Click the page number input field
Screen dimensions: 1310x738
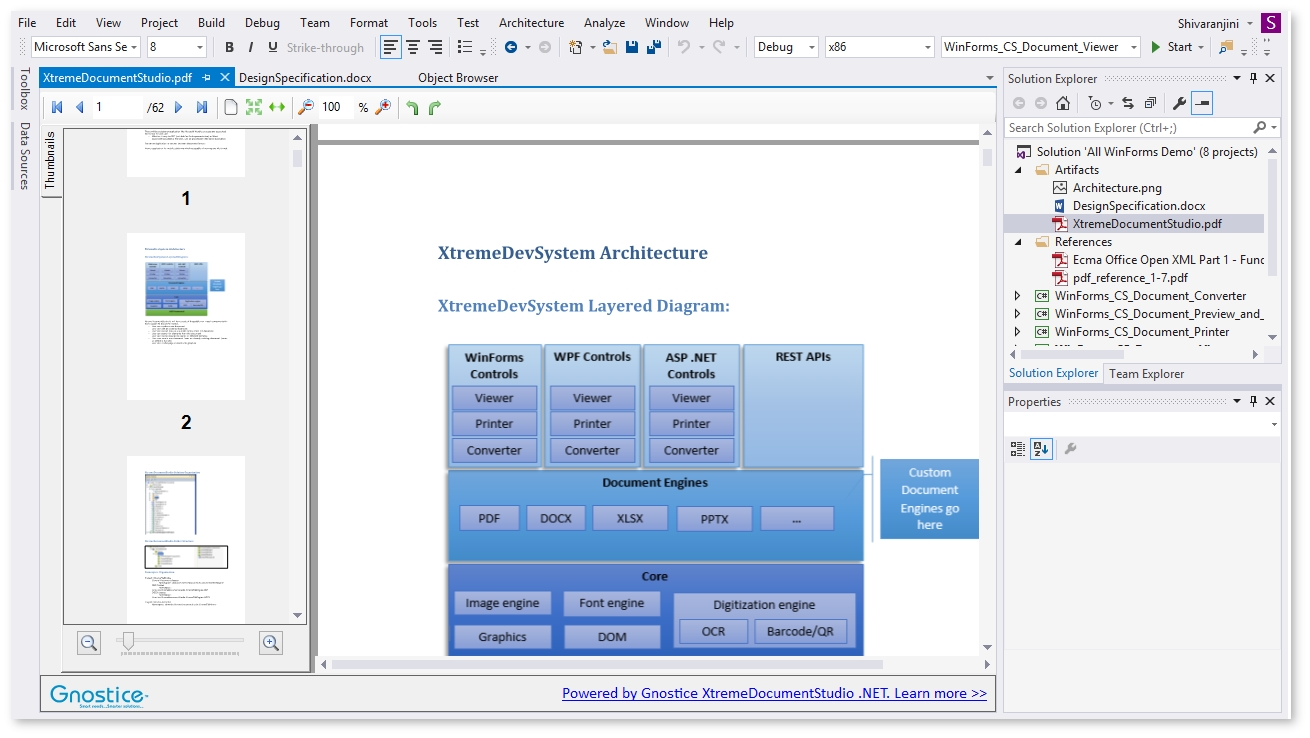click(117, 107)
